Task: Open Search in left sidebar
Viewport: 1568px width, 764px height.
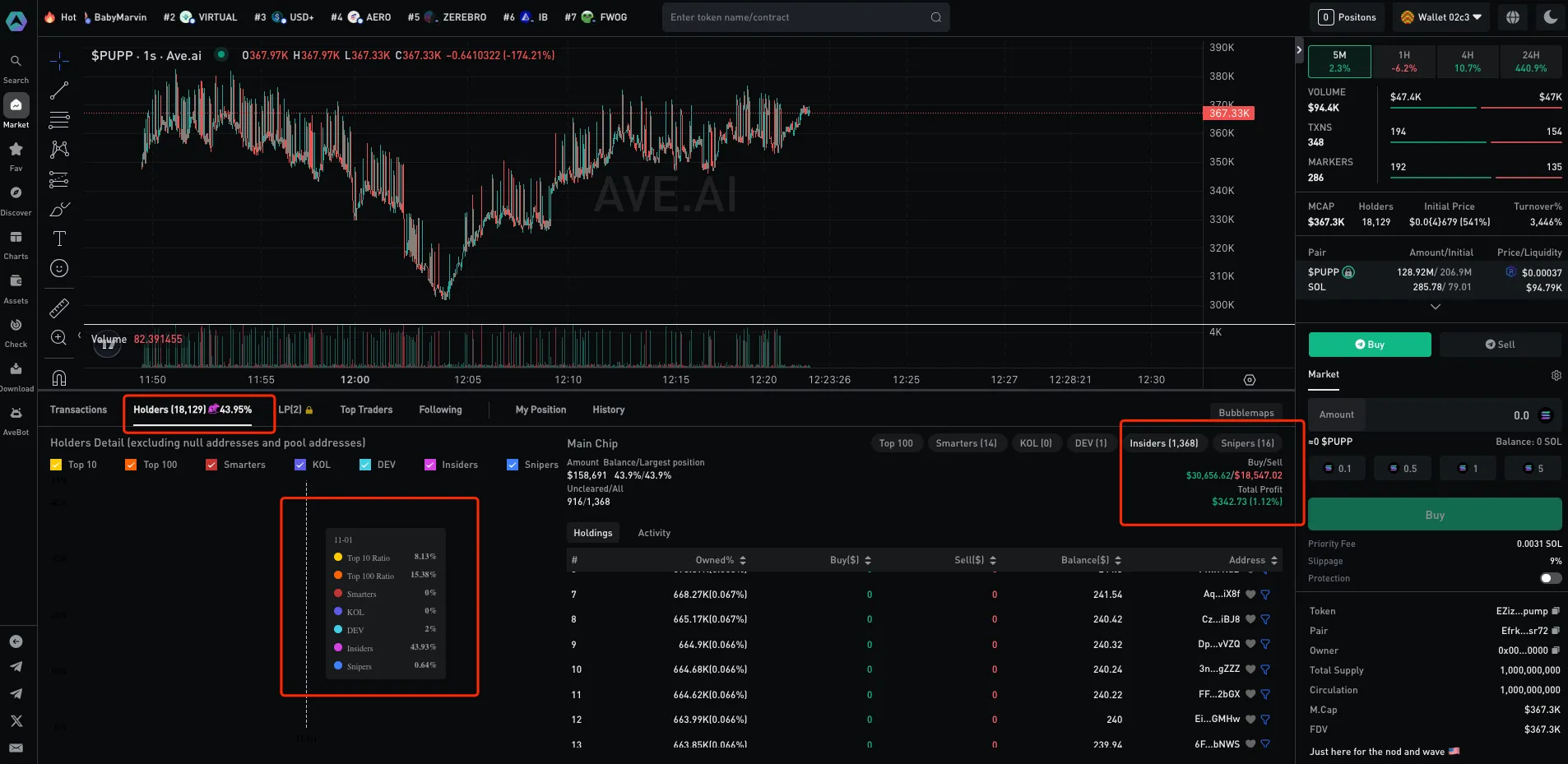Action: click(16, 68)
